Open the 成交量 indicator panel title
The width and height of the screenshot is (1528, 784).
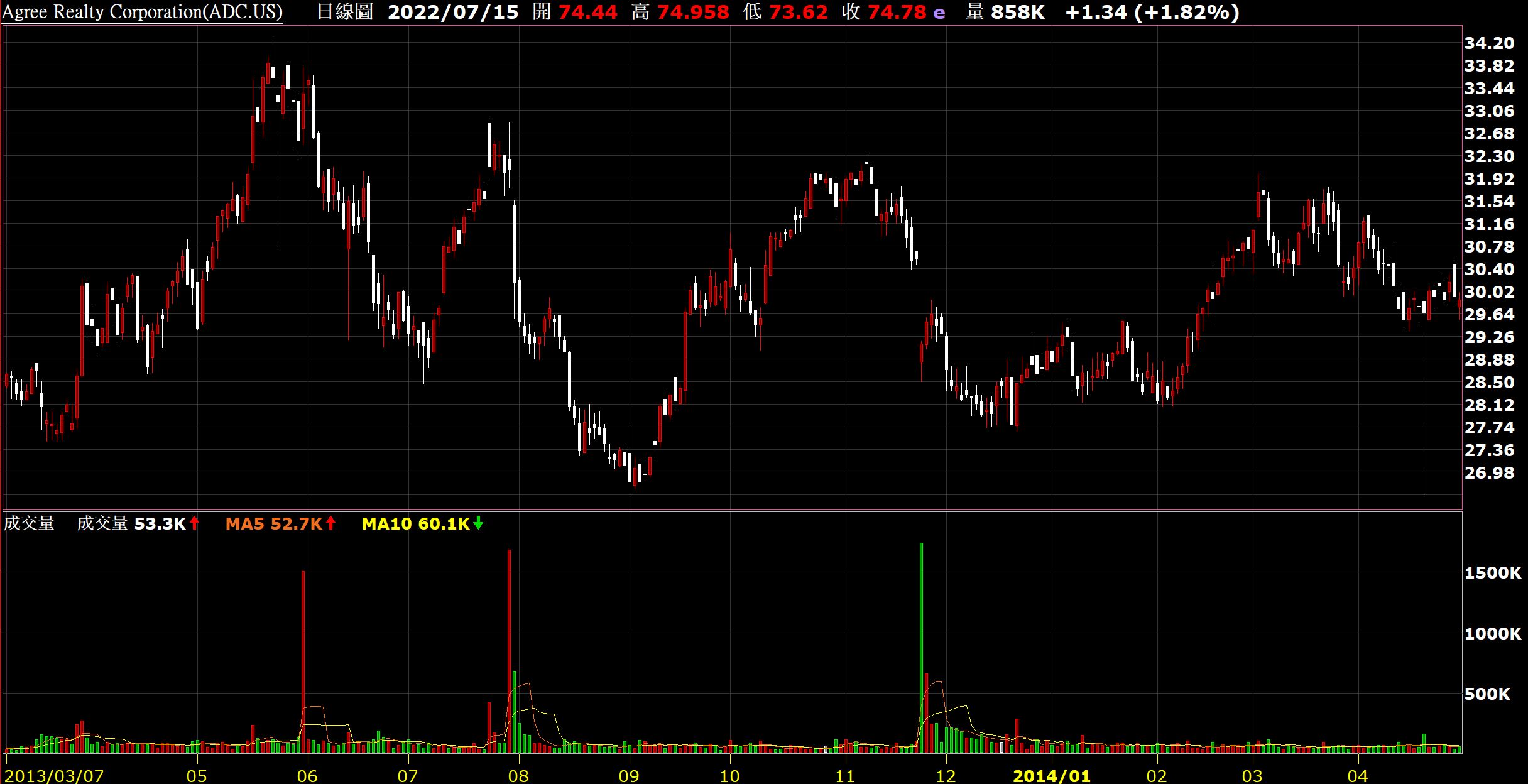(29, 523)
